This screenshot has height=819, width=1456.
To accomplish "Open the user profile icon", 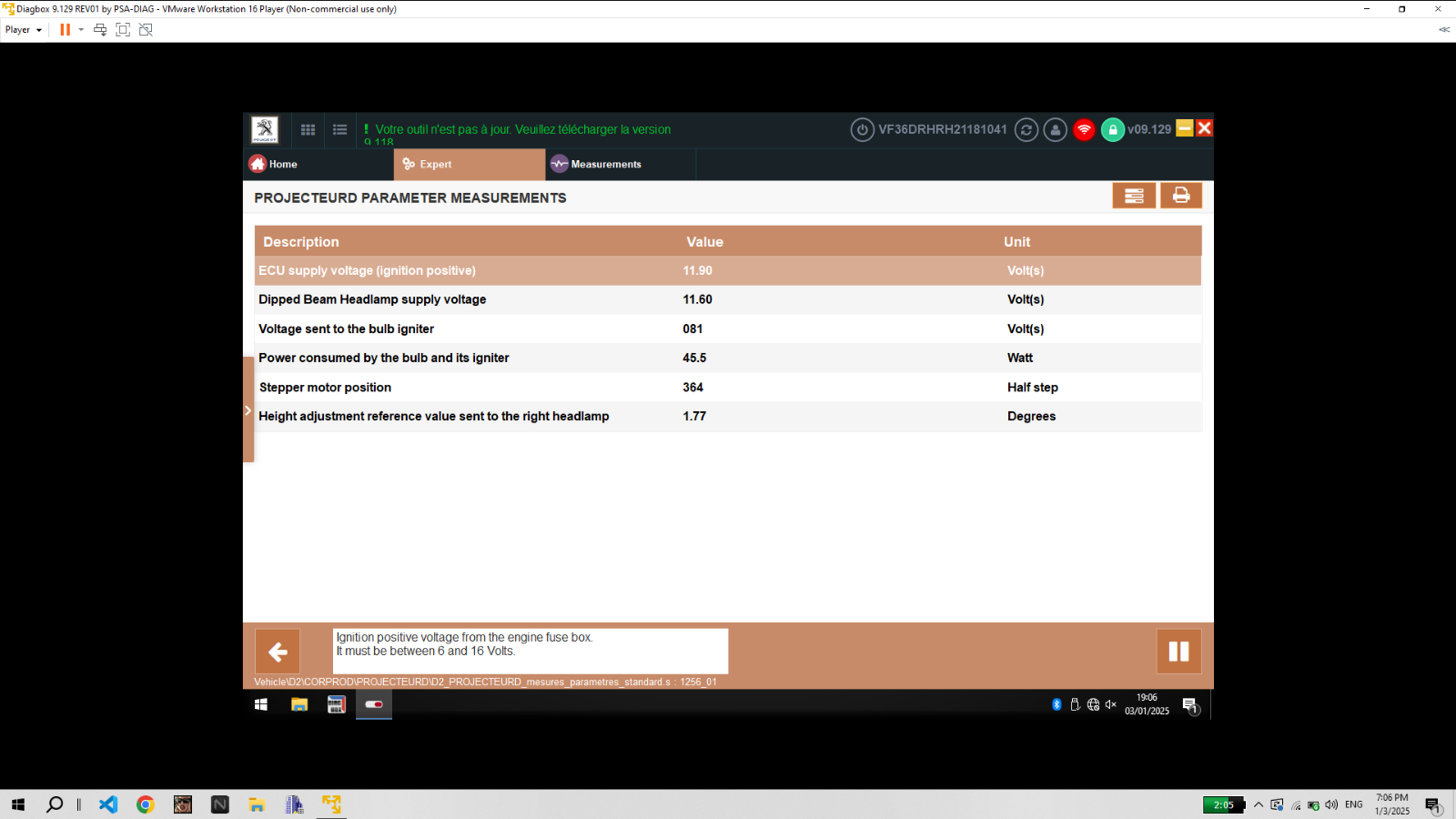I will tap(1056, 129).
